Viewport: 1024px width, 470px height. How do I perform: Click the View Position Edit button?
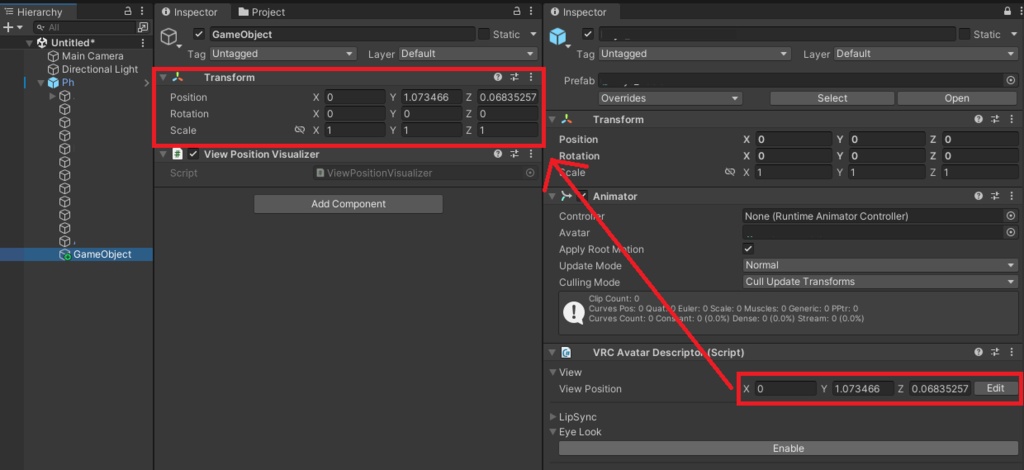(x=995, y=388)
